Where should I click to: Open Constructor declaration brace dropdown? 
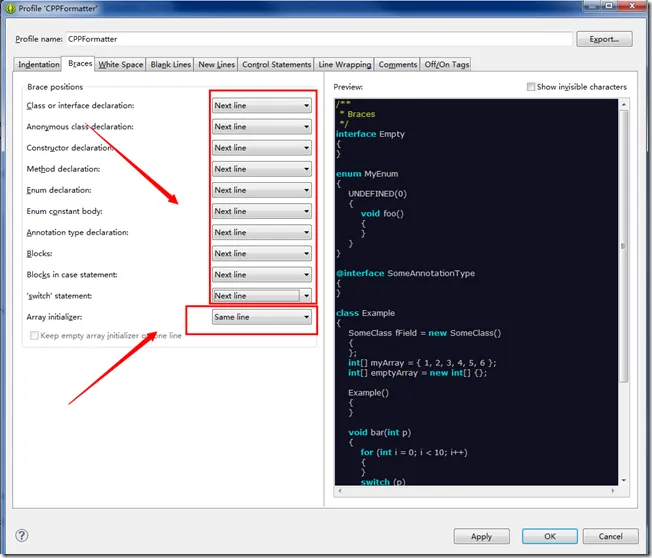click(262, 148)
